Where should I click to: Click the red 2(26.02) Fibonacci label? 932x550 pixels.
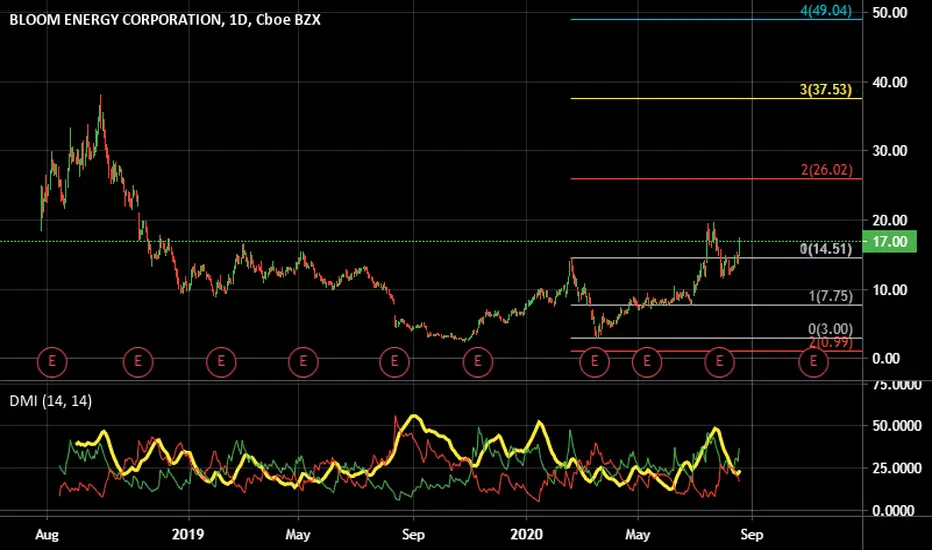pyautogui.click(x=826, y=170)
